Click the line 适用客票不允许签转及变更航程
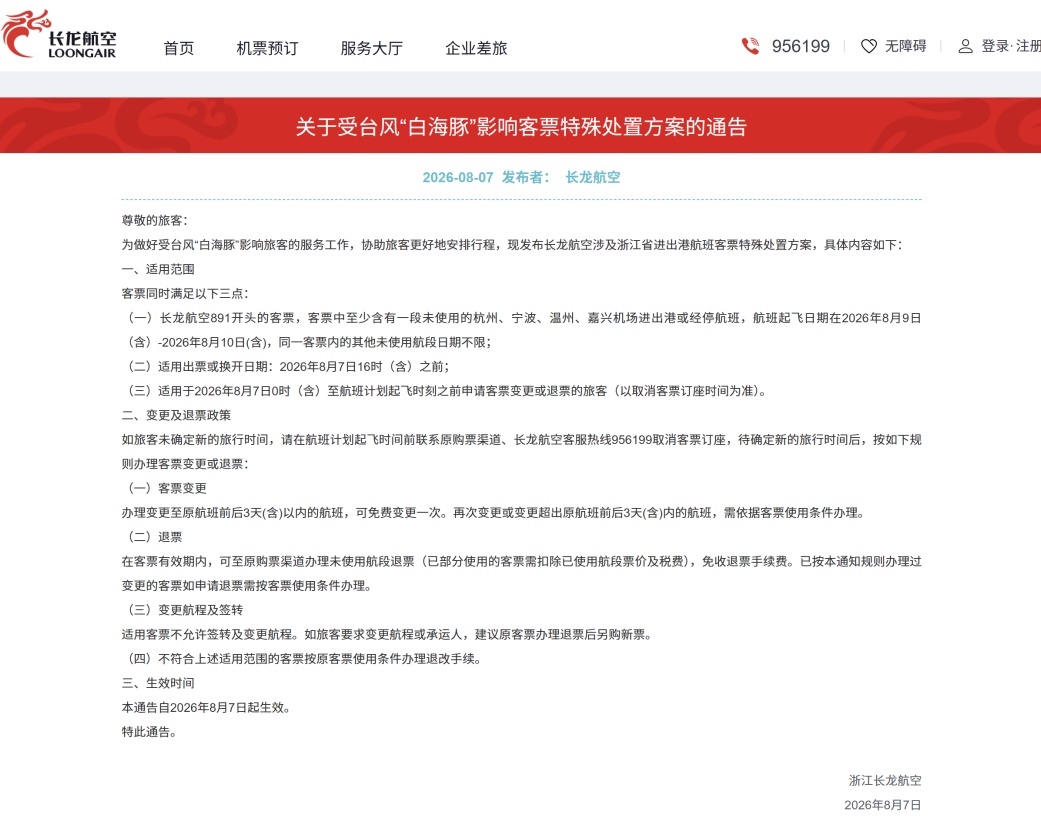The image size is (1041, 825). point(386,635)
